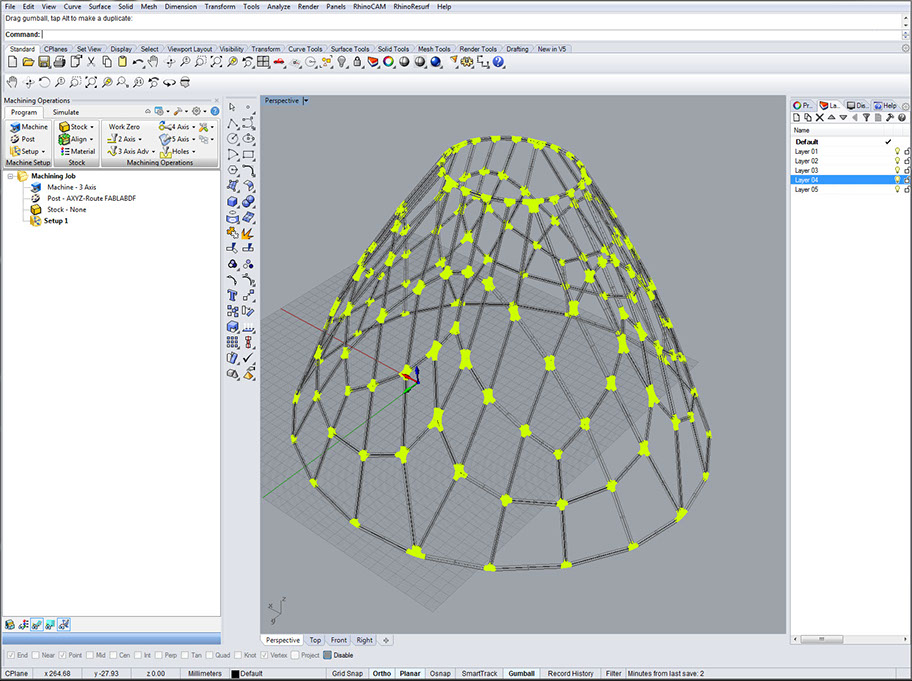The height and width of the screenshot is (681, 912).
Task: Select the Boolean Union spheres tool
Action: coord(248,201)
